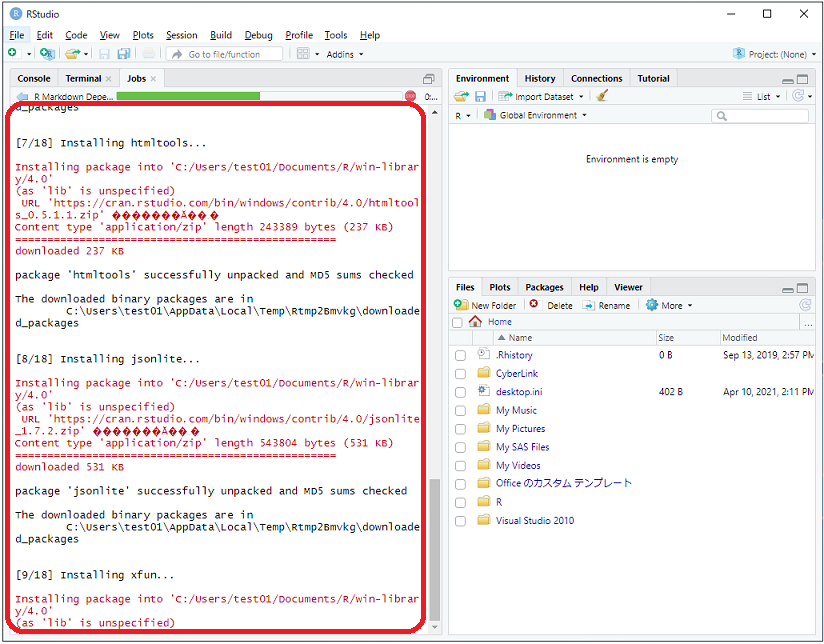This screenshot has width=824, height=644.
Task: Open the List view dropdown
Action: tap(762, 97)
